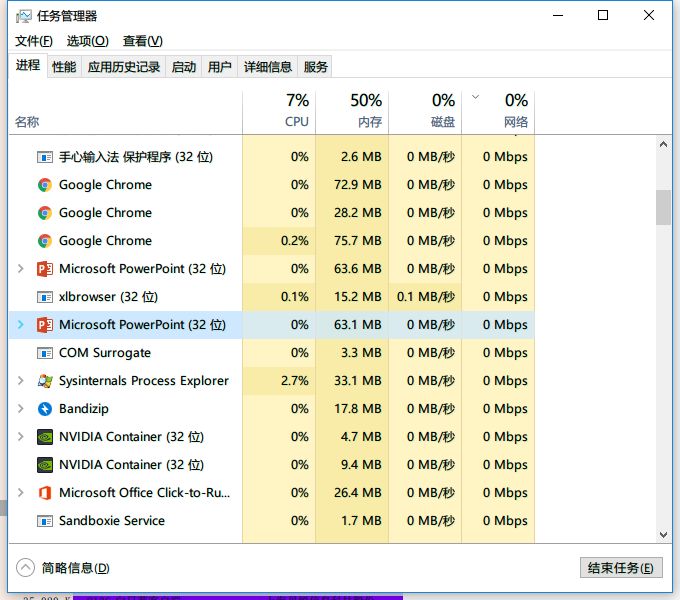Viewport: 680px width, 600px height.
Task: Collapse to 简略信息 view using the arrow
Action: tap(25, 567)
